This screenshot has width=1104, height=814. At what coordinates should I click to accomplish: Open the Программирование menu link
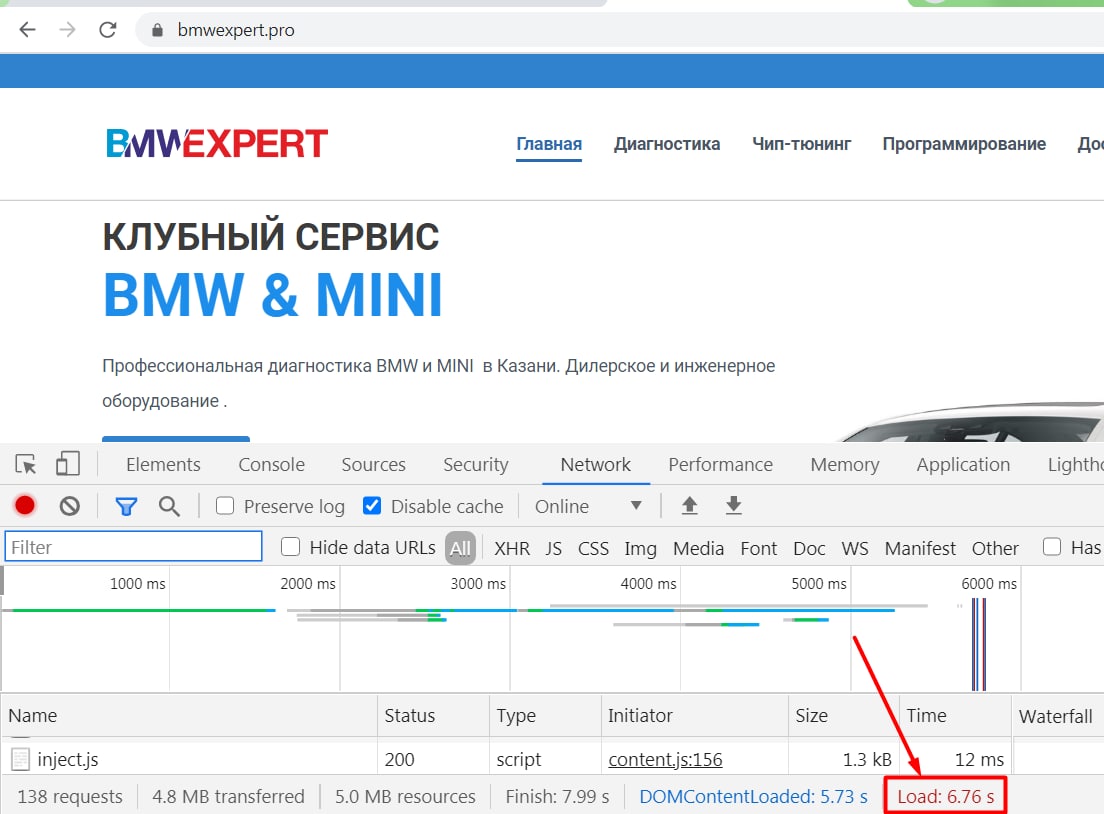pos(965,144)
